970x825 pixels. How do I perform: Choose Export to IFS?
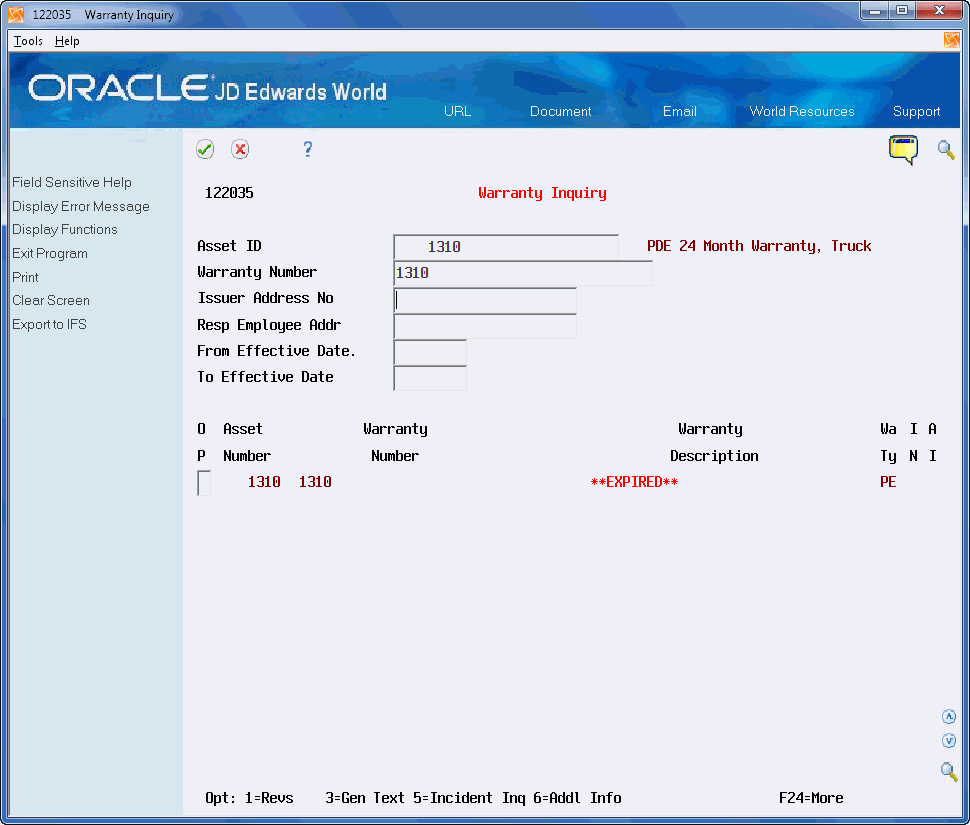click(x=49, y=324)
